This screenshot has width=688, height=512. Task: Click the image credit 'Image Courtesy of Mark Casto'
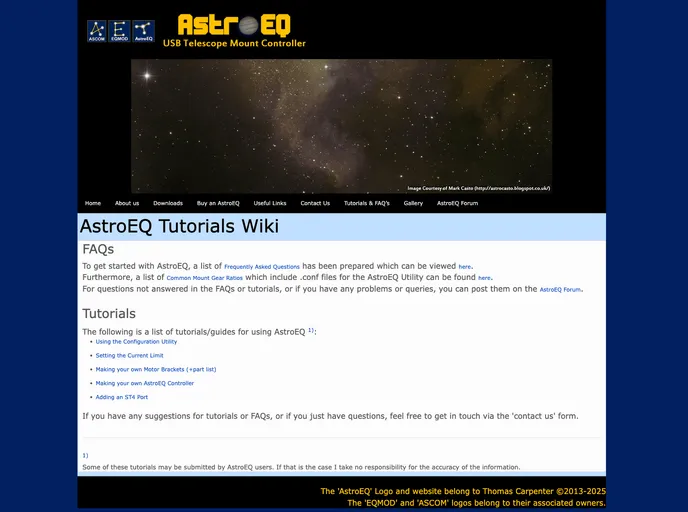coord(479,188)
